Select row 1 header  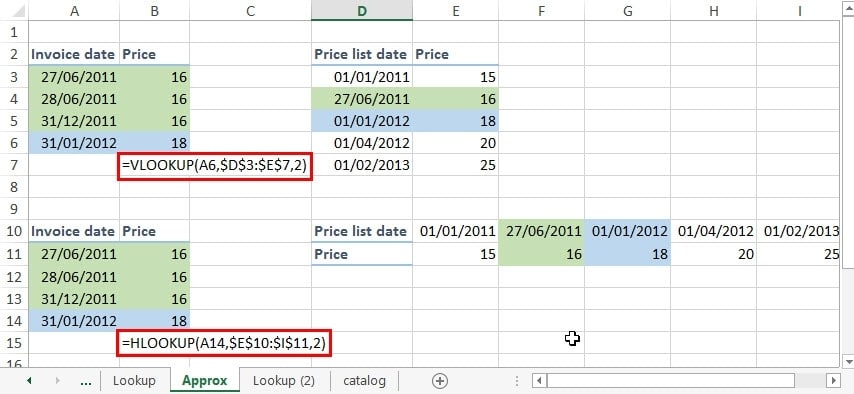pyautogui.click(x=14, y=32)
